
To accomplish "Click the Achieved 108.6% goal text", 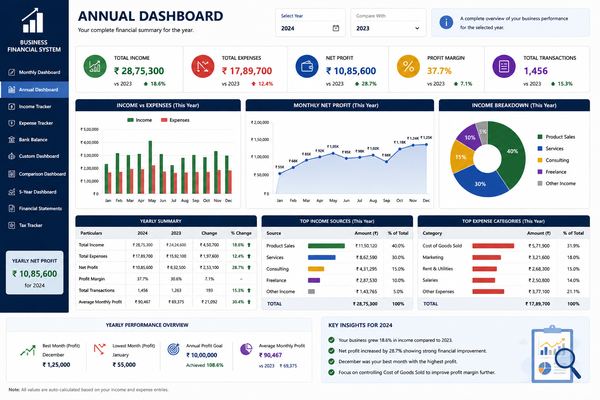I will click(x=204, y=365).
